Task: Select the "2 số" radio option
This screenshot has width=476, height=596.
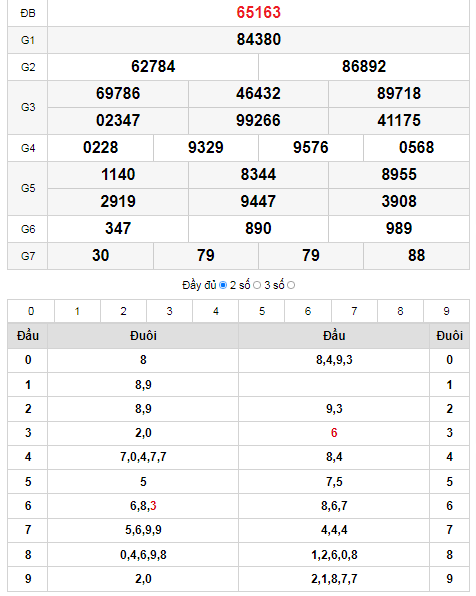Action: point(257,285)
